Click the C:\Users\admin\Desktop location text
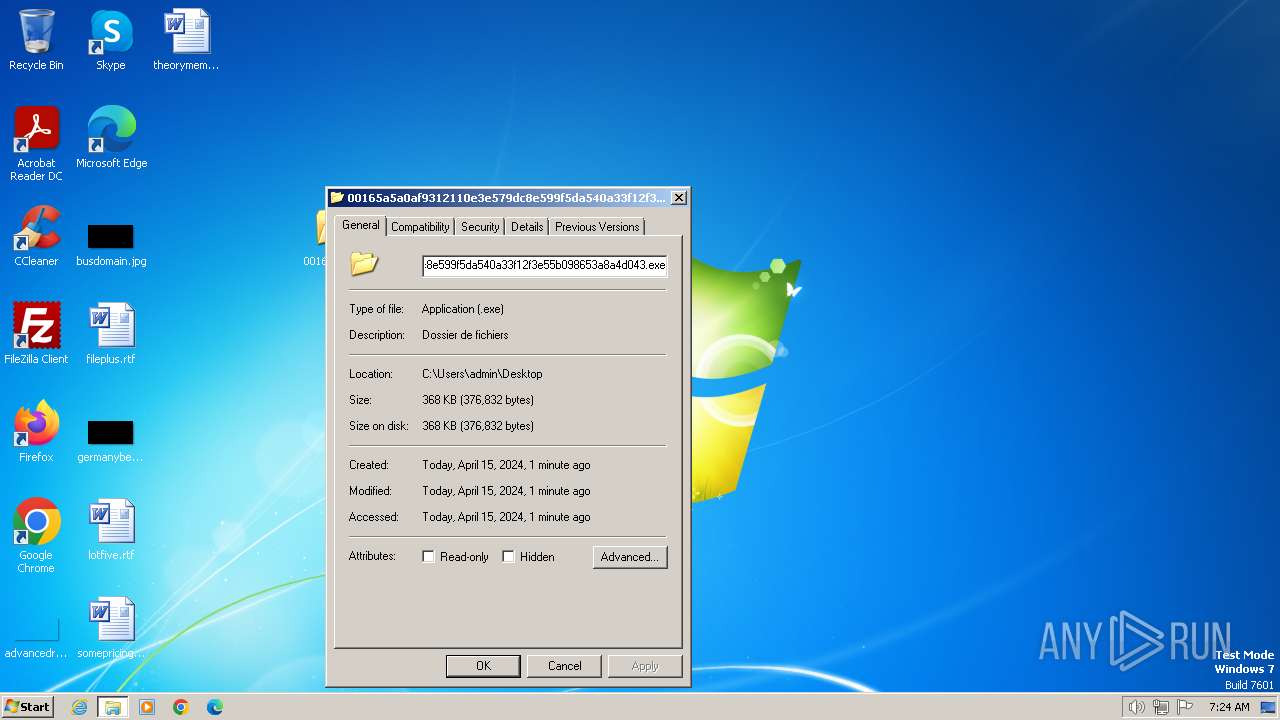The height and width of the screenshot is (720, 1280). (482, 374)
